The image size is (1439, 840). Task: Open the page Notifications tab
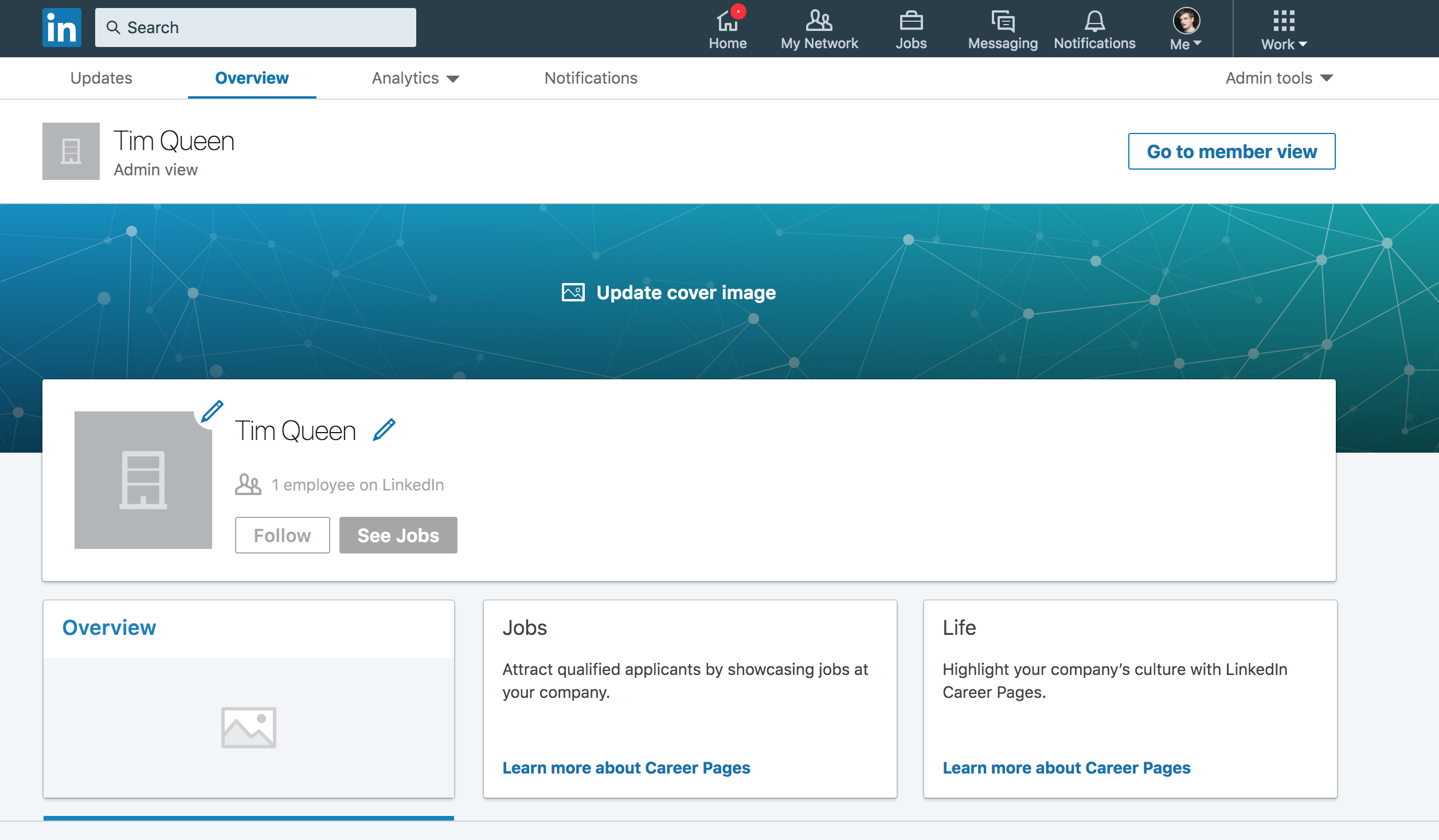591,78
